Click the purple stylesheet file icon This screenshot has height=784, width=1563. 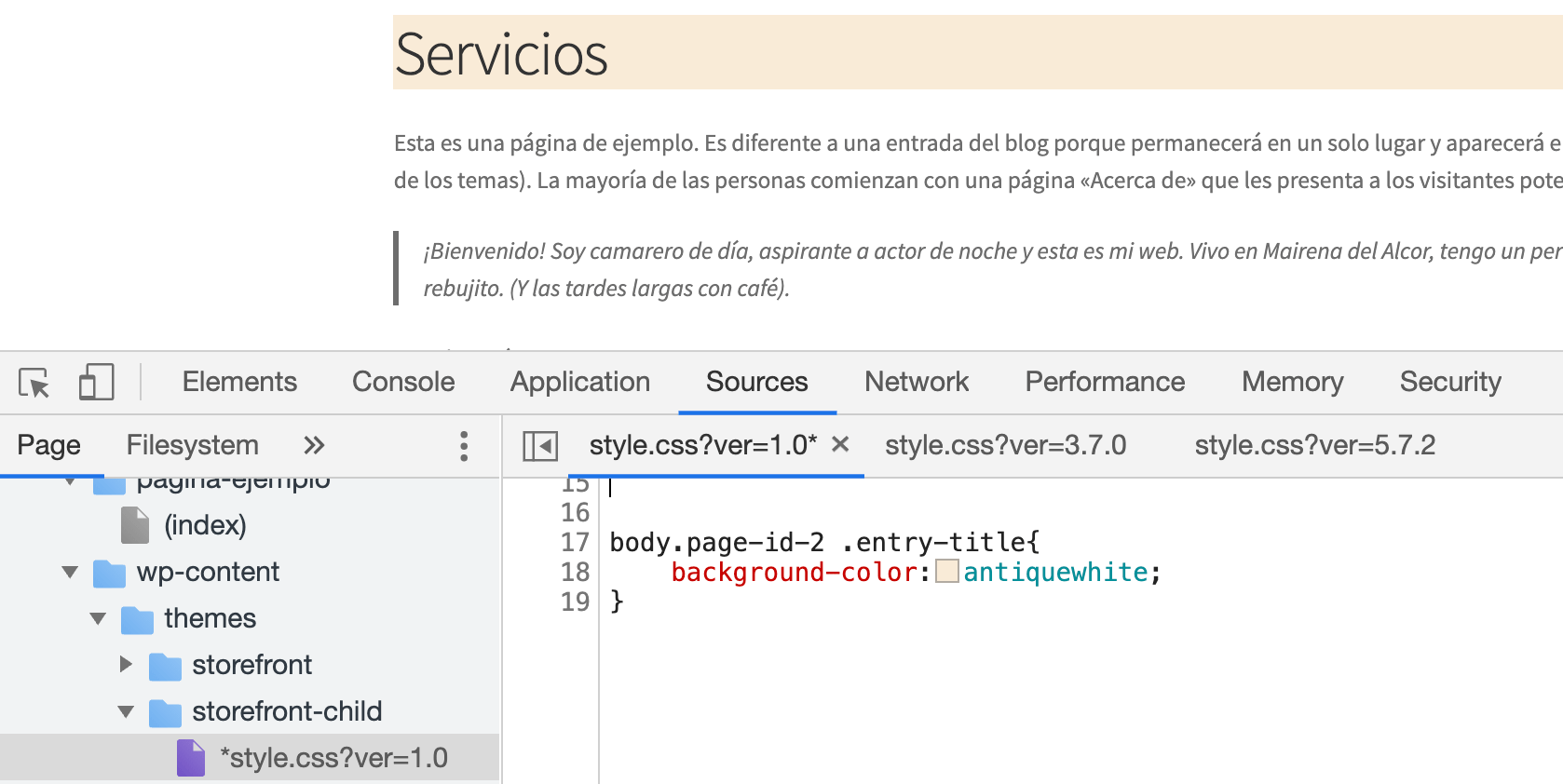[x=191, y=758]
